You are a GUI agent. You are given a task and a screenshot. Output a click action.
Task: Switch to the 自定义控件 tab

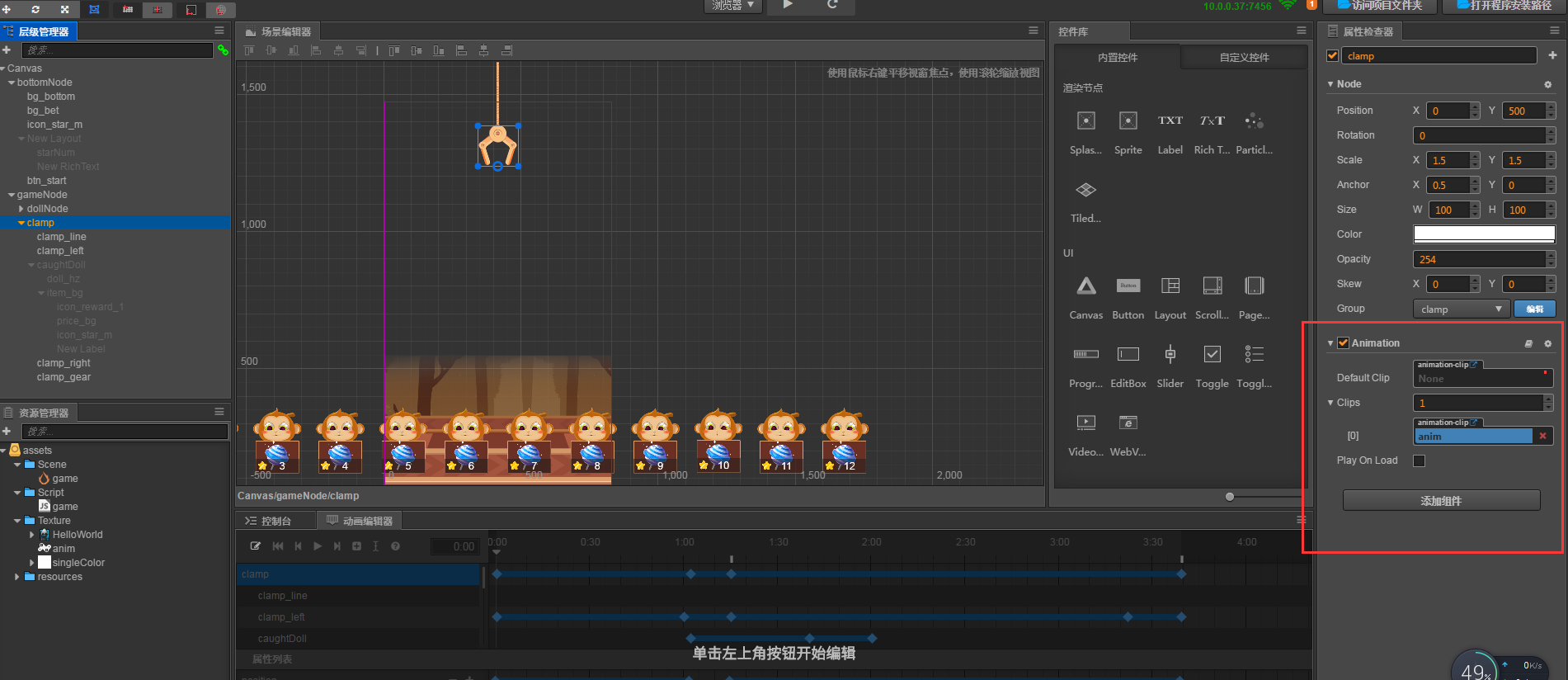(1244, 58)
